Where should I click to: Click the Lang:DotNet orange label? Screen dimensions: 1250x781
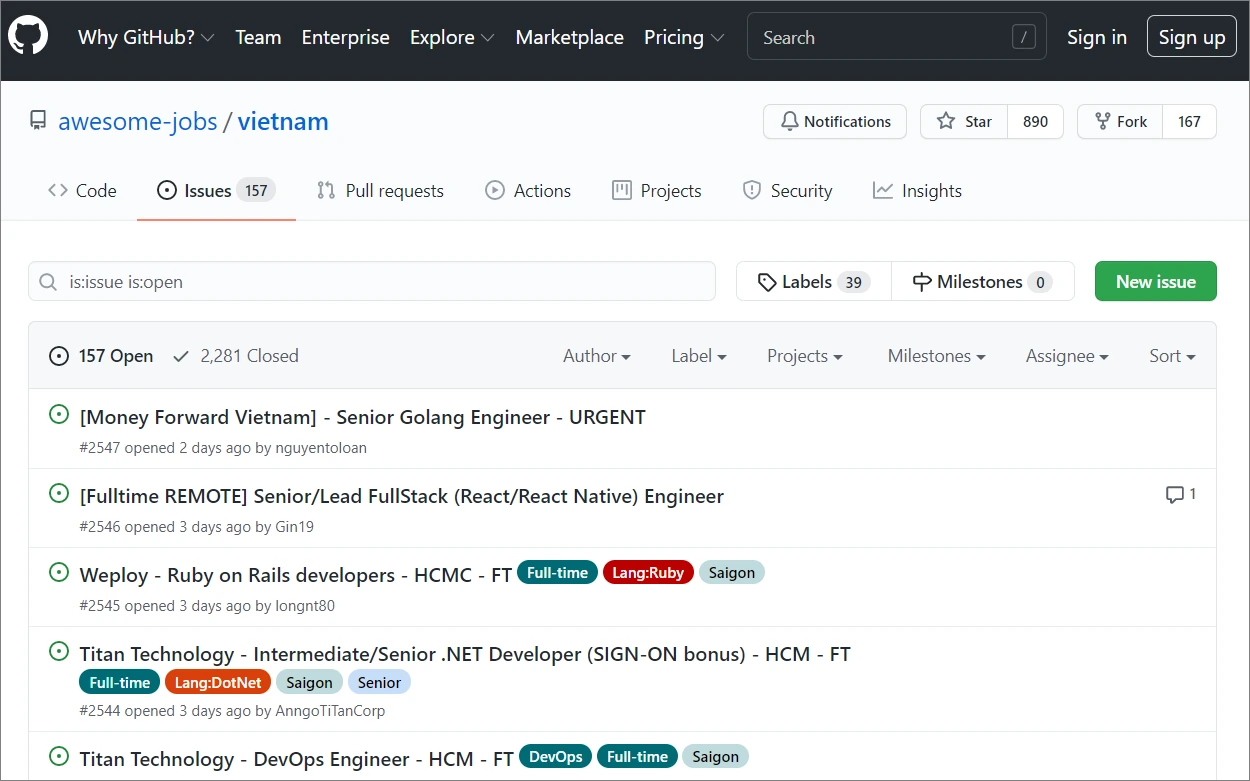pyautogui.click(x=218, y=682)
